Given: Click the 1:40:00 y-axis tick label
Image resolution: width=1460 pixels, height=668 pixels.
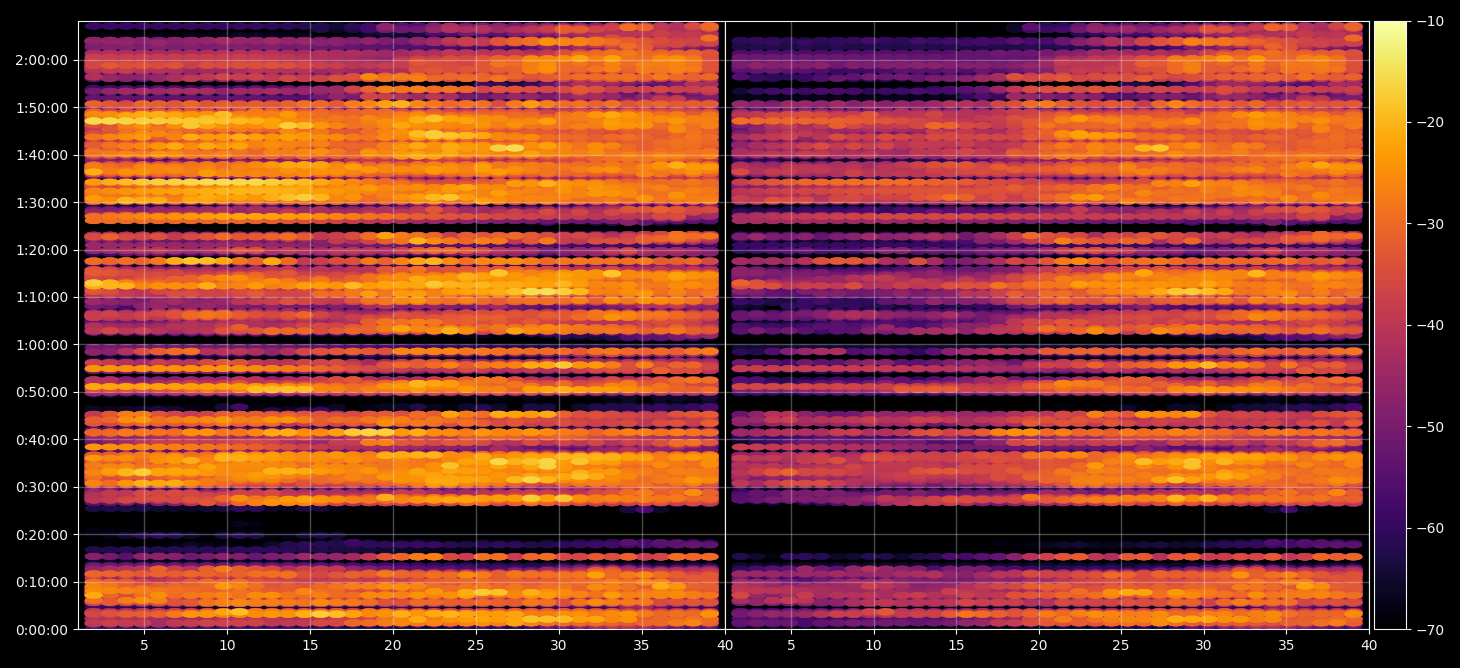Looking at the screenshot, I should (x=41, y=155).
